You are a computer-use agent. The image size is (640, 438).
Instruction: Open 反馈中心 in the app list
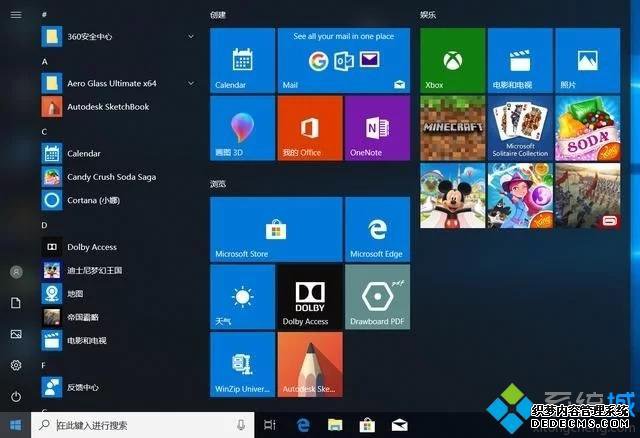118,387
